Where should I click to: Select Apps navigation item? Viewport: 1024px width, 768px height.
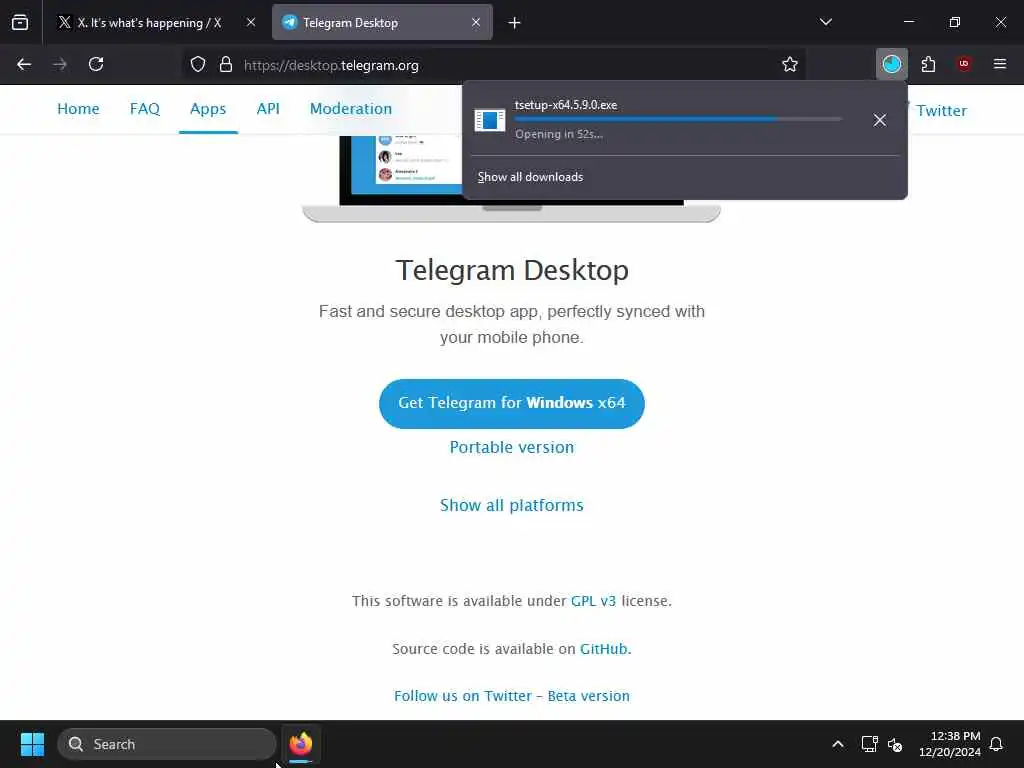point(208,109)
